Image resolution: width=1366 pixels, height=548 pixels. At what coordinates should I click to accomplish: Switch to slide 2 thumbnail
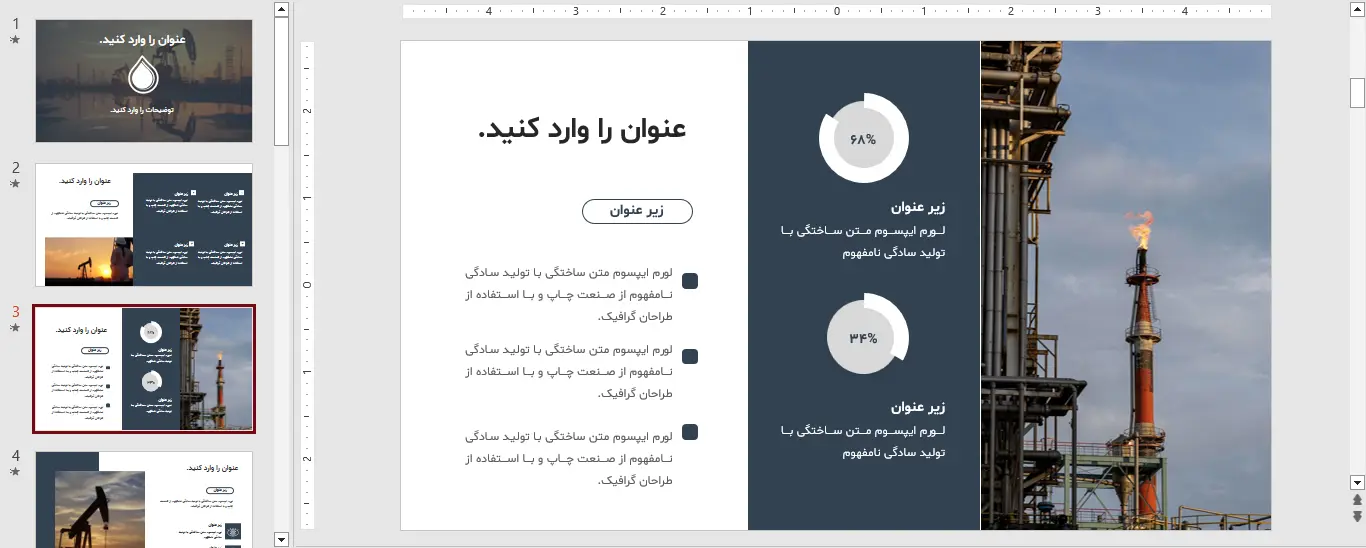click(x=144, y=225)
